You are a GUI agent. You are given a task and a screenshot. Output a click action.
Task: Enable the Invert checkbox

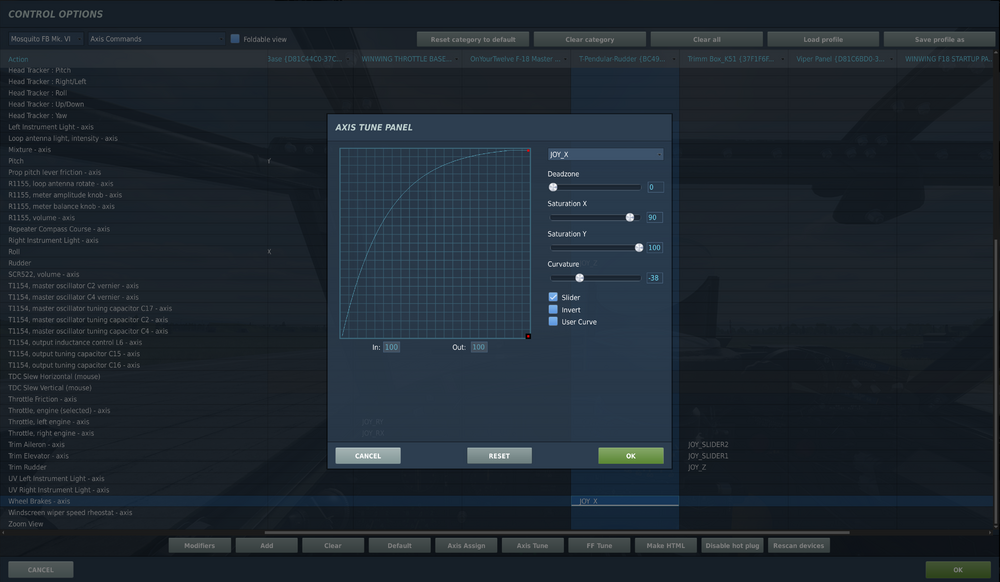point(553,309)
